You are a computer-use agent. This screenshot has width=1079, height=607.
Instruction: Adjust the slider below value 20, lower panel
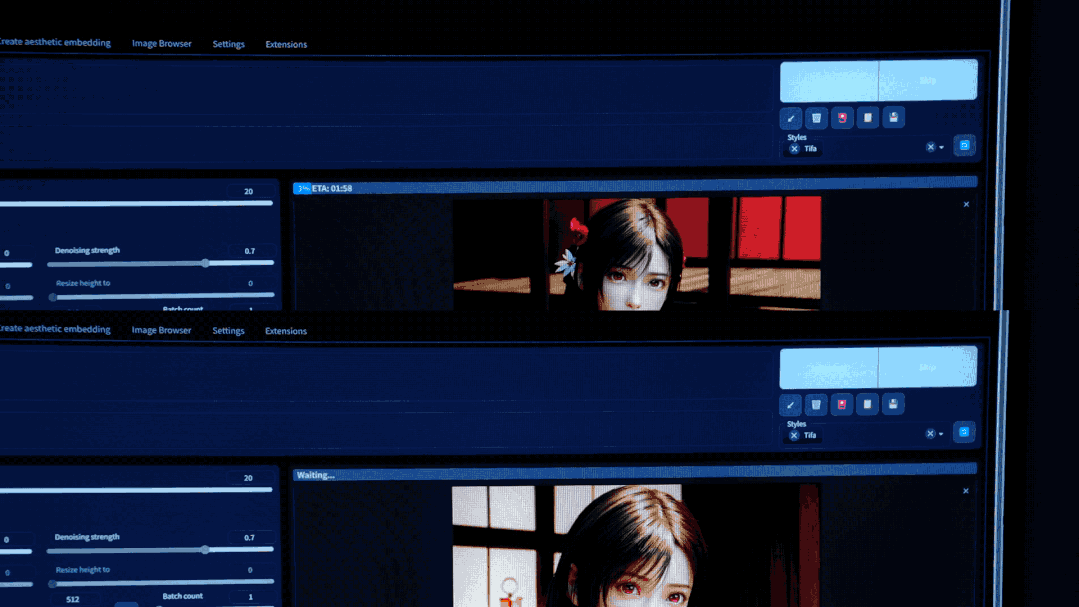[136, 490]
